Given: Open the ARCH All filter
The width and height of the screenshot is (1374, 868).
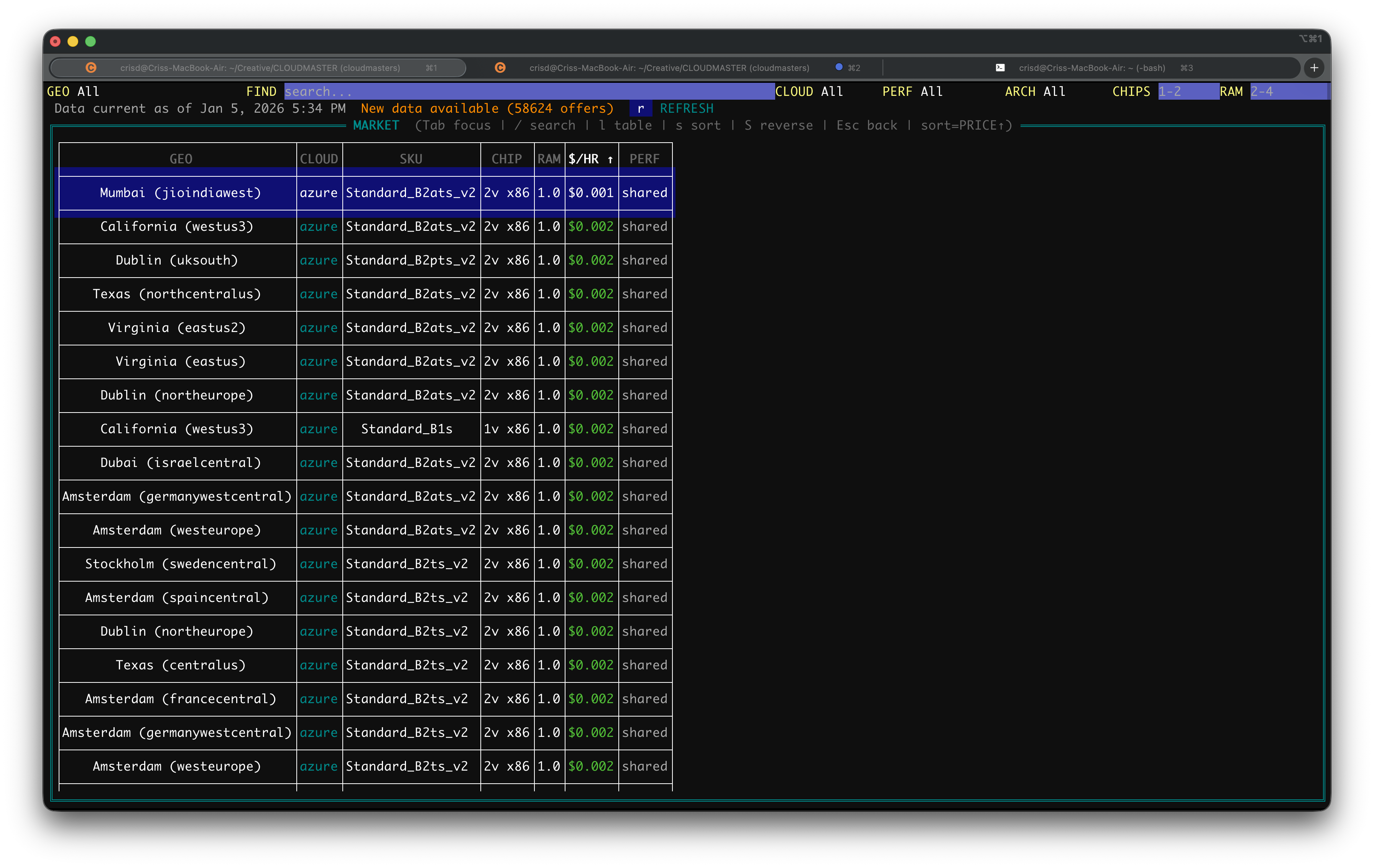Looking at the screenshot, I should point(1034,92).
